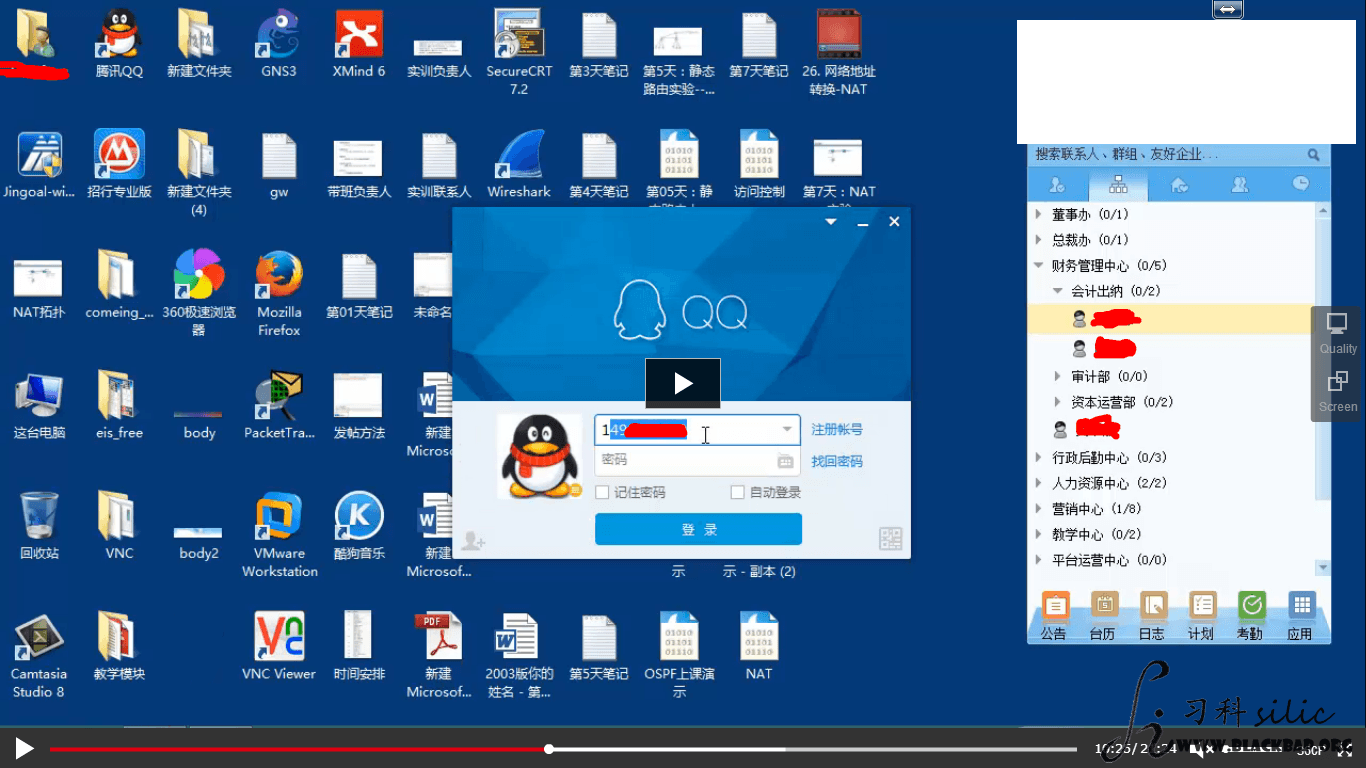Enable the 记住密码 checkbox

click(x=602, y=492)
